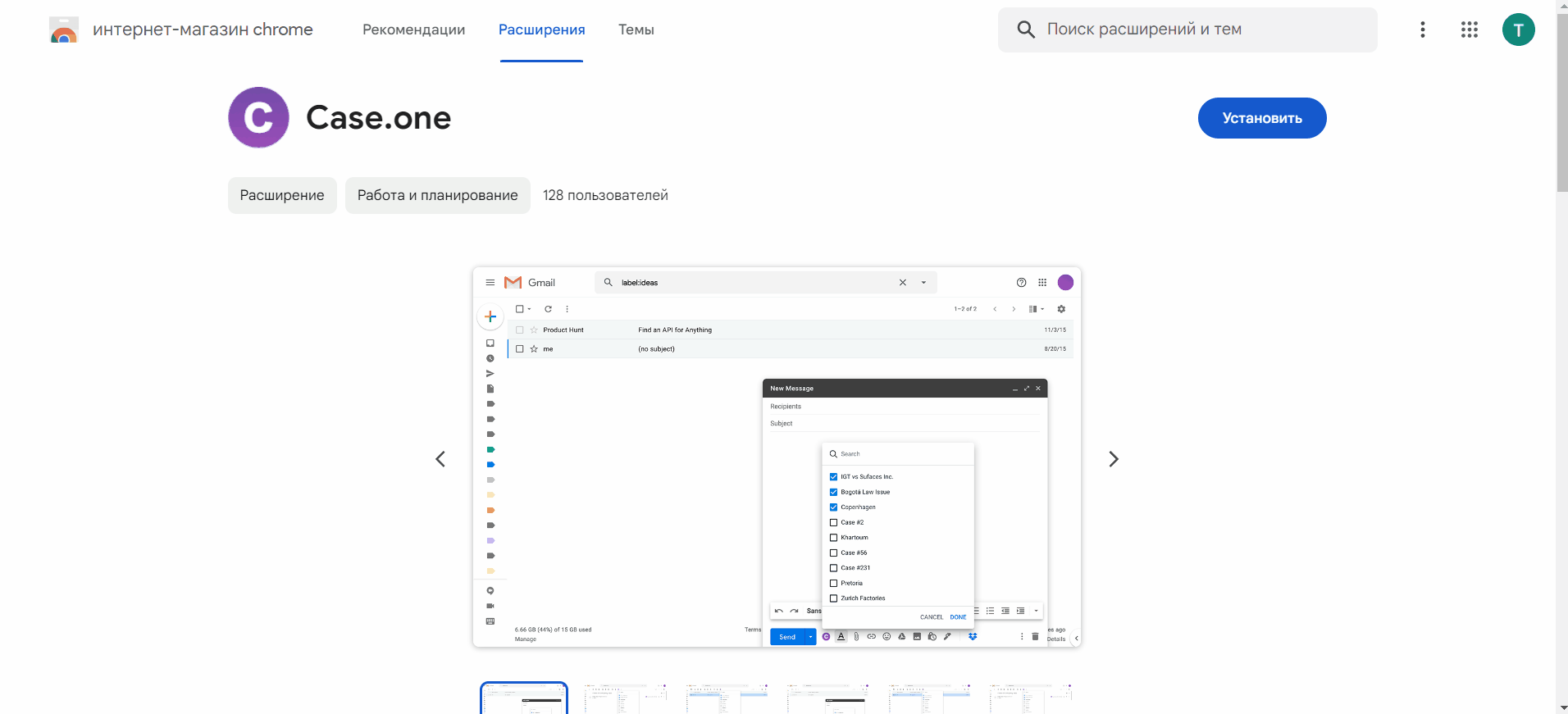Click the Установить button
The height and width of the screenshot is (714, 1568).
tap(1262, 118)
